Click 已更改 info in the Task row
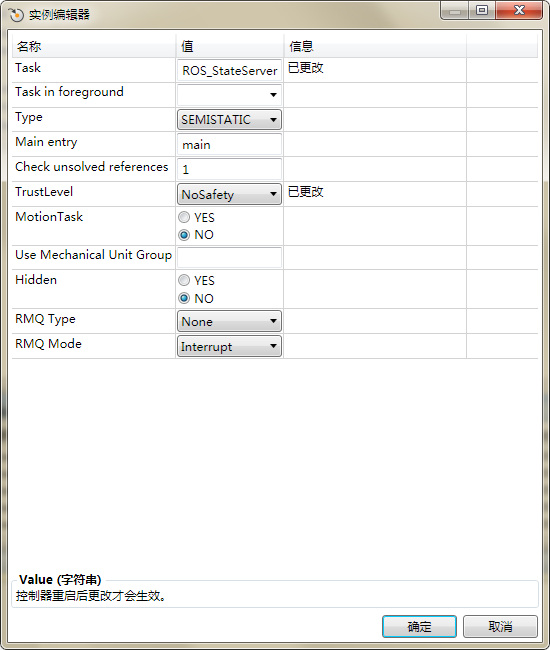550x650 pixels. [x=305, y=68]
